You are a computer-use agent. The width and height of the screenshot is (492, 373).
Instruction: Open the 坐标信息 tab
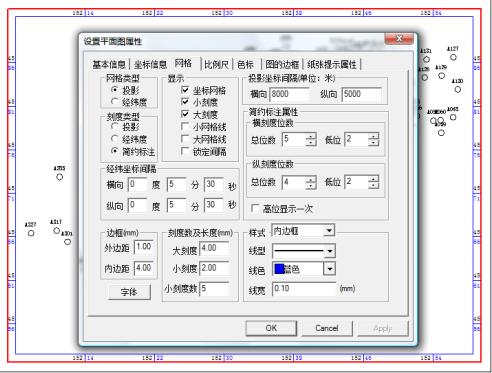tap(150, 64)
